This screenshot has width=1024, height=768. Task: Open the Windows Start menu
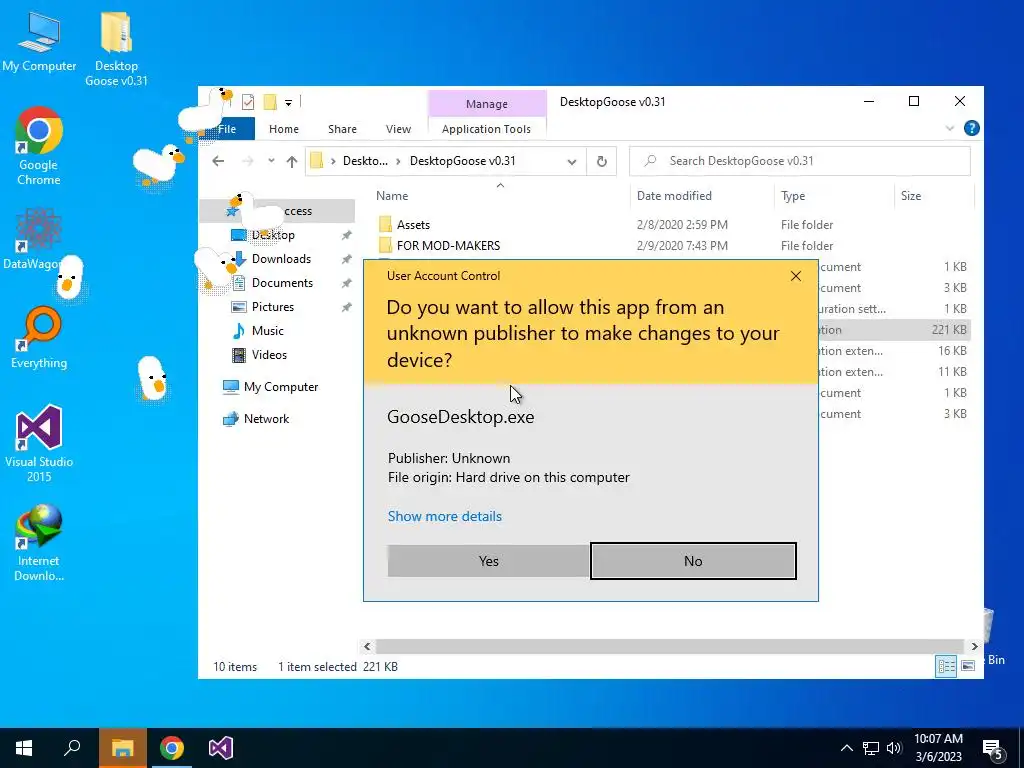tap(24, 748)
